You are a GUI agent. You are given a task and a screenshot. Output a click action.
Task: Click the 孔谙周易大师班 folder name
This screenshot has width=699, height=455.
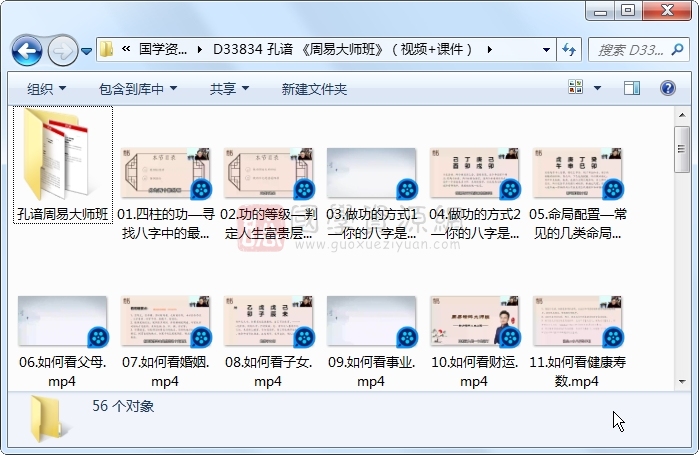[x=63, y=214]
